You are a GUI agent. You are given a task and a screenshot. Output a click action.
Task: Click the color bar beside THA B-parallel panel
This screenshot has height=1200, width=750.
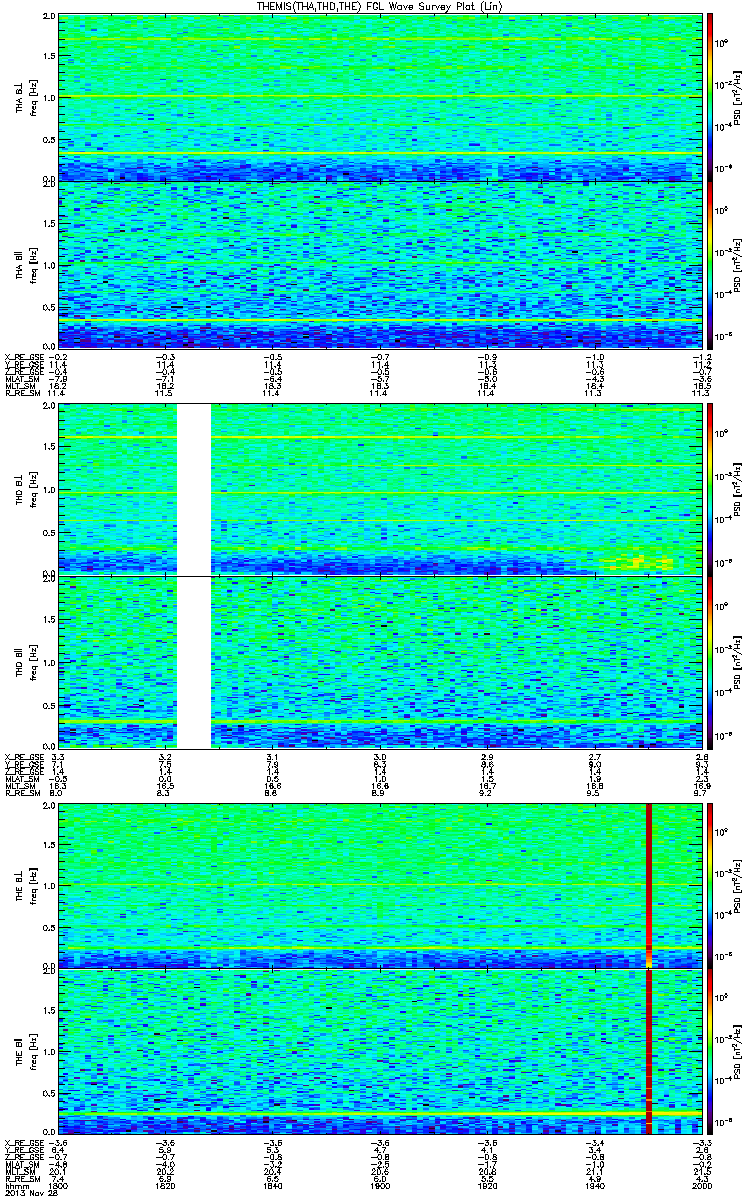711,265
